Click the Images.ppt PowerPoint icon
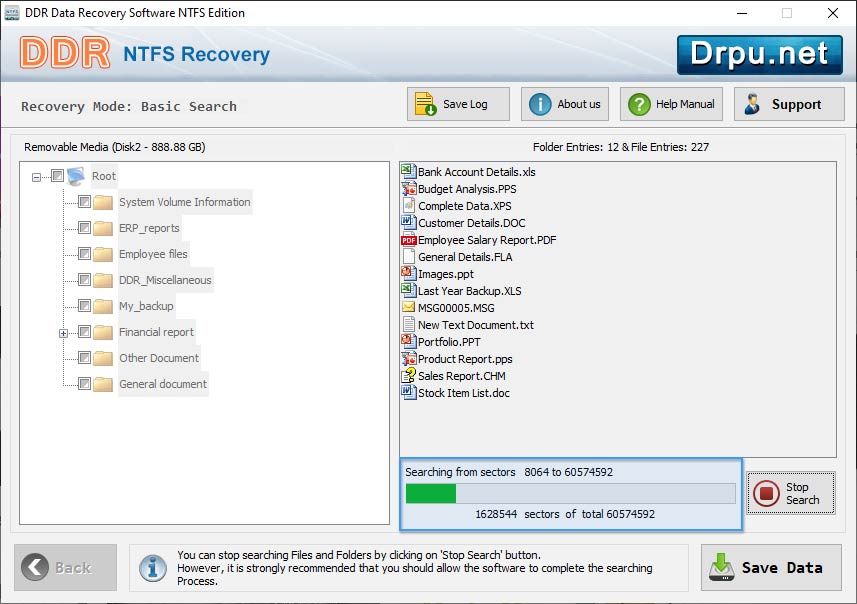This screenshot has height=604, width=857. (x=409, y=273)
